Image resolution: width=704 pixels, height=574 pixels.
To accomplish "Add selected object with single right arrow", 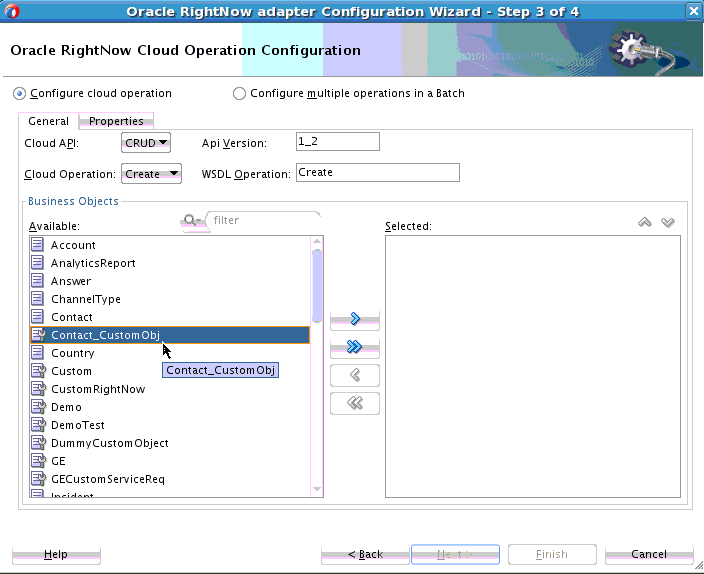I will [355, 319].
